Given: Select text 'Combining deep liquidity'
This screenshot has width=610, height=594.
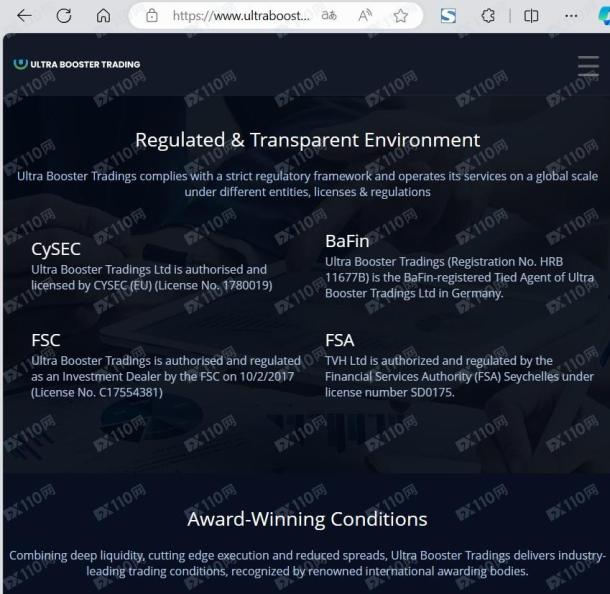Looking at the screenshot, I should pos(76,555).
